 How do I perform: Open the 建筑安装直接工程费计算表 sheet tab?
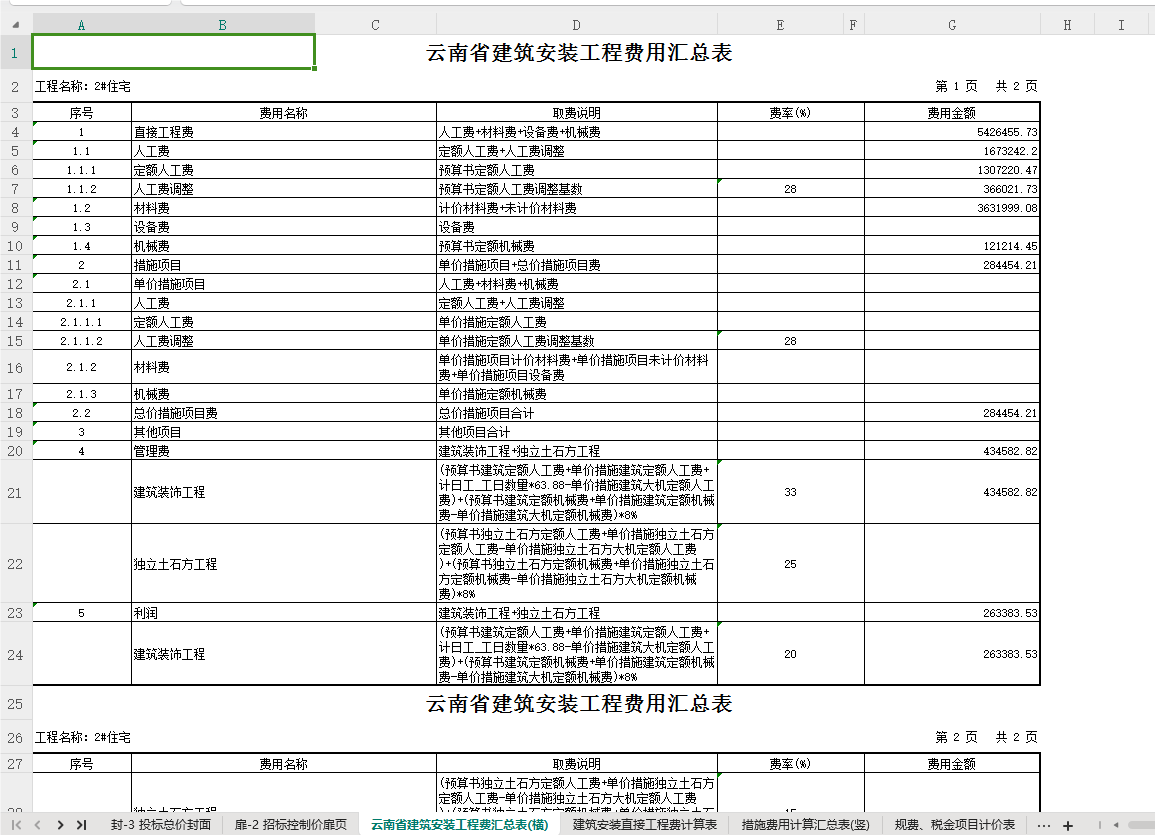[645, 825]
